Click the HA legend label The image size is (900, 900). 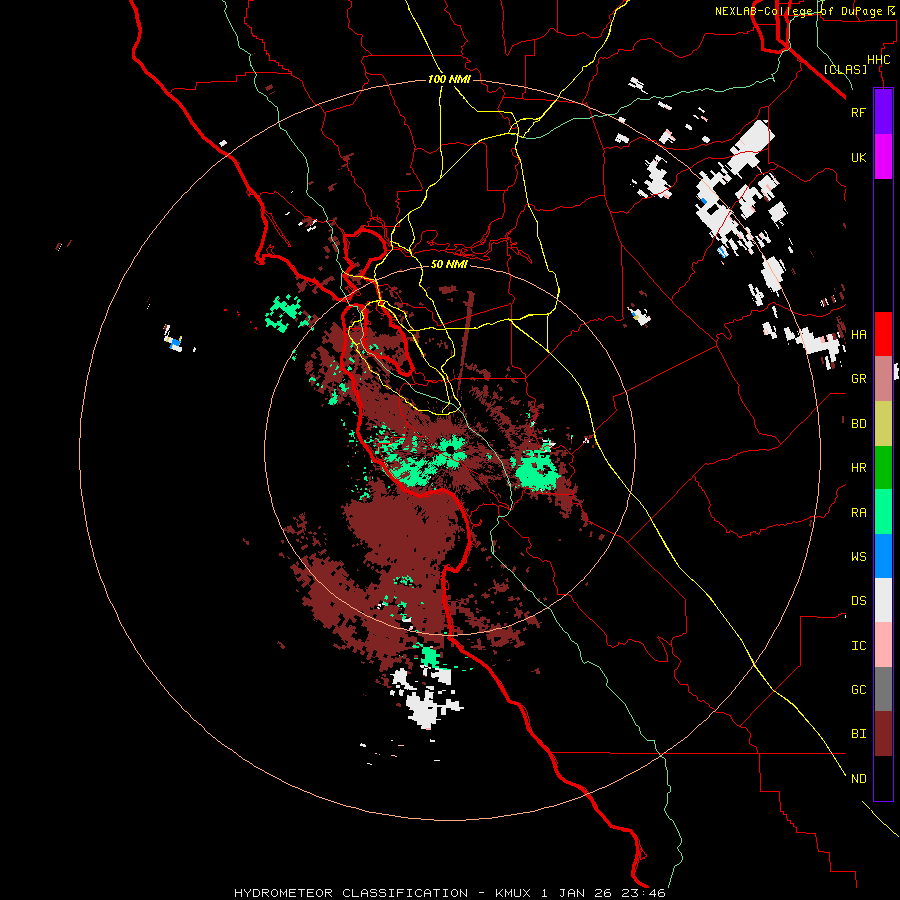(858, 334)
